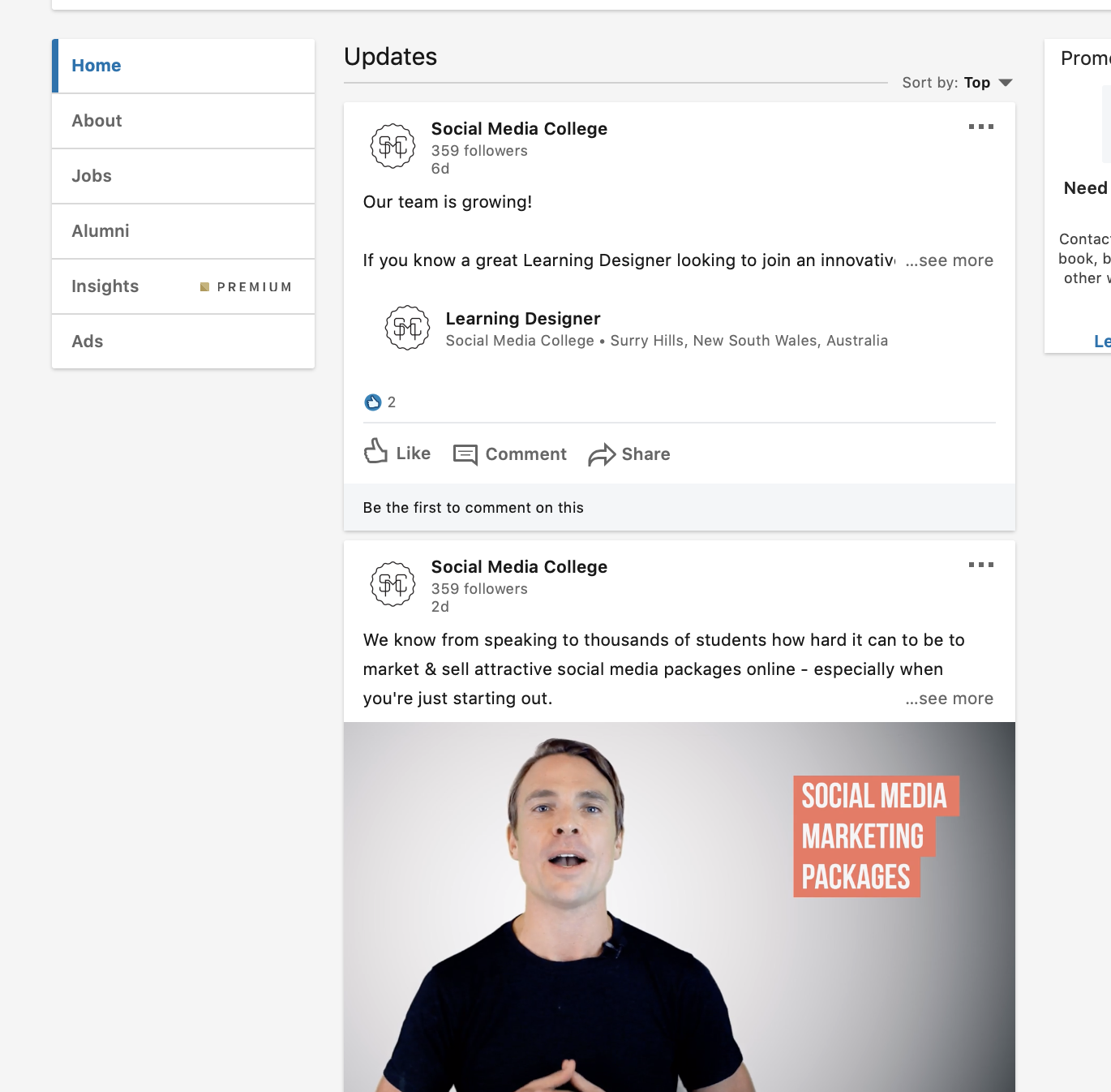The width and height of the screenshot is (1111, 1092).
Task: Open the Learning Designer job link
Action: click(x=523, y=319)
